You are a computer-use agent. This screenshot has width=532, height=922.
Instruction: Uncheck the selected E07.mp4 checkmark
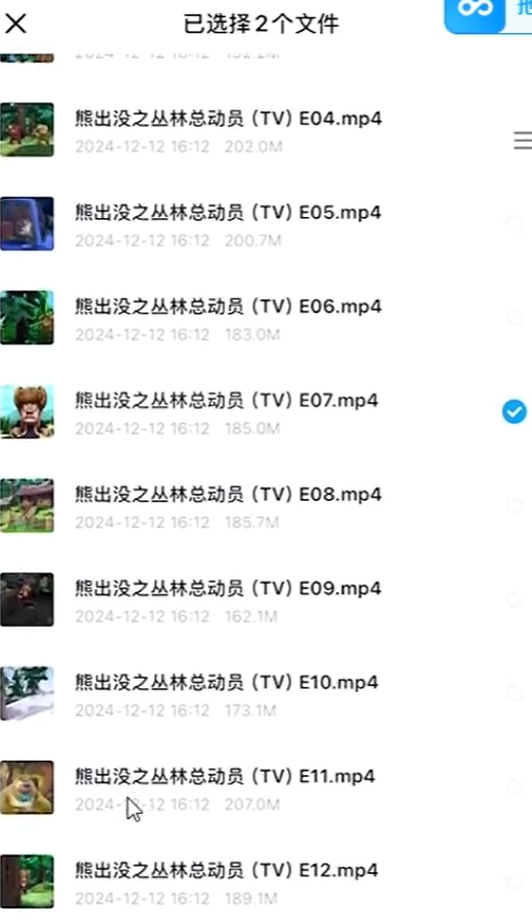click(x=514, y=412)
